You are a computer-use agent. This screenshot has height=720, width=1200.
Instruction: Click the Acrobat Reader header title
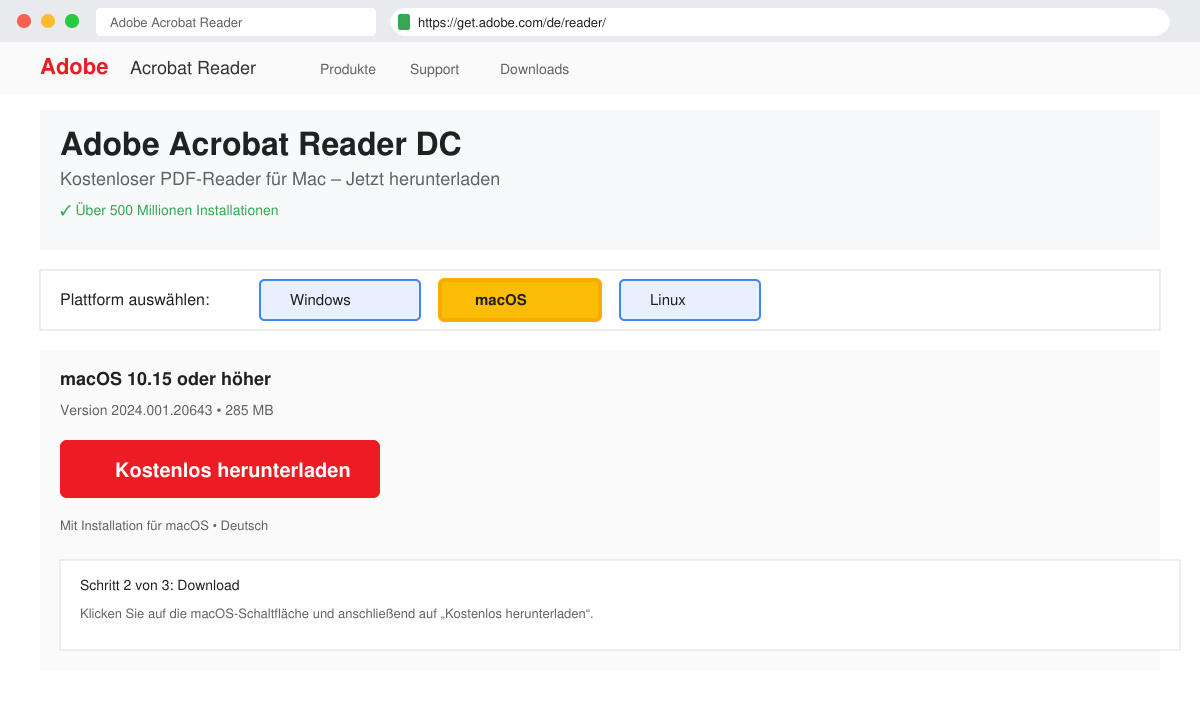tap(193, 68)
